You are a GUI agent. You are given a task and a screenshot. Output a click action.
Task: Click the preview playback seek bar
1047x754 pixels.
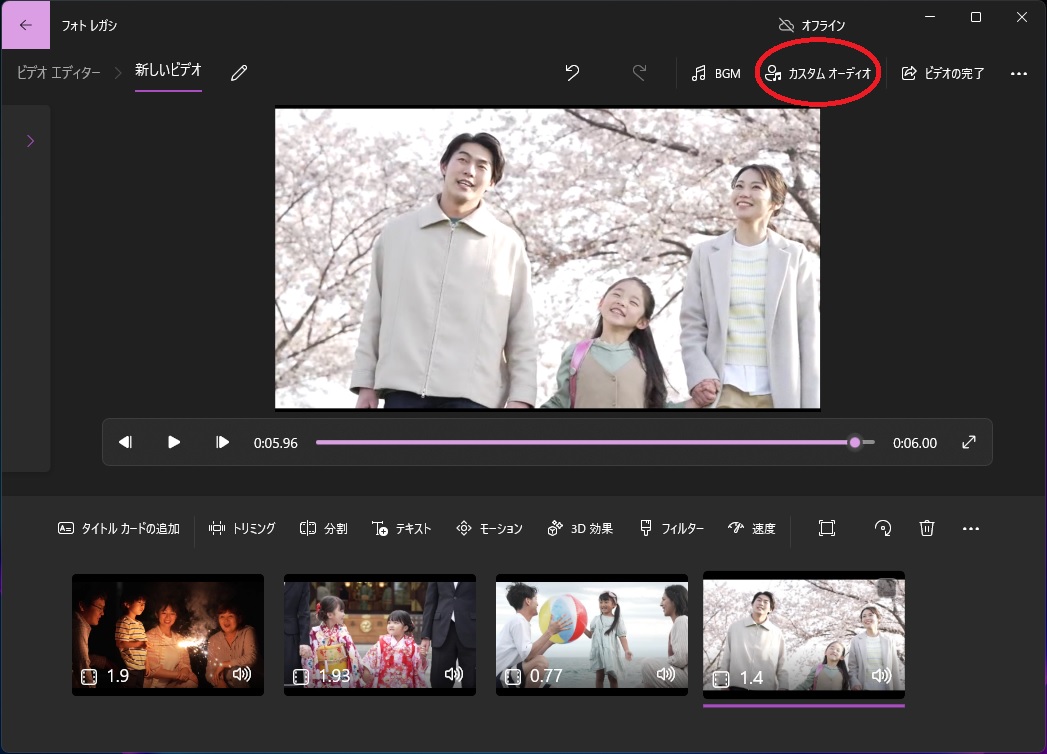pyautogui.click(x=580, y=442)
